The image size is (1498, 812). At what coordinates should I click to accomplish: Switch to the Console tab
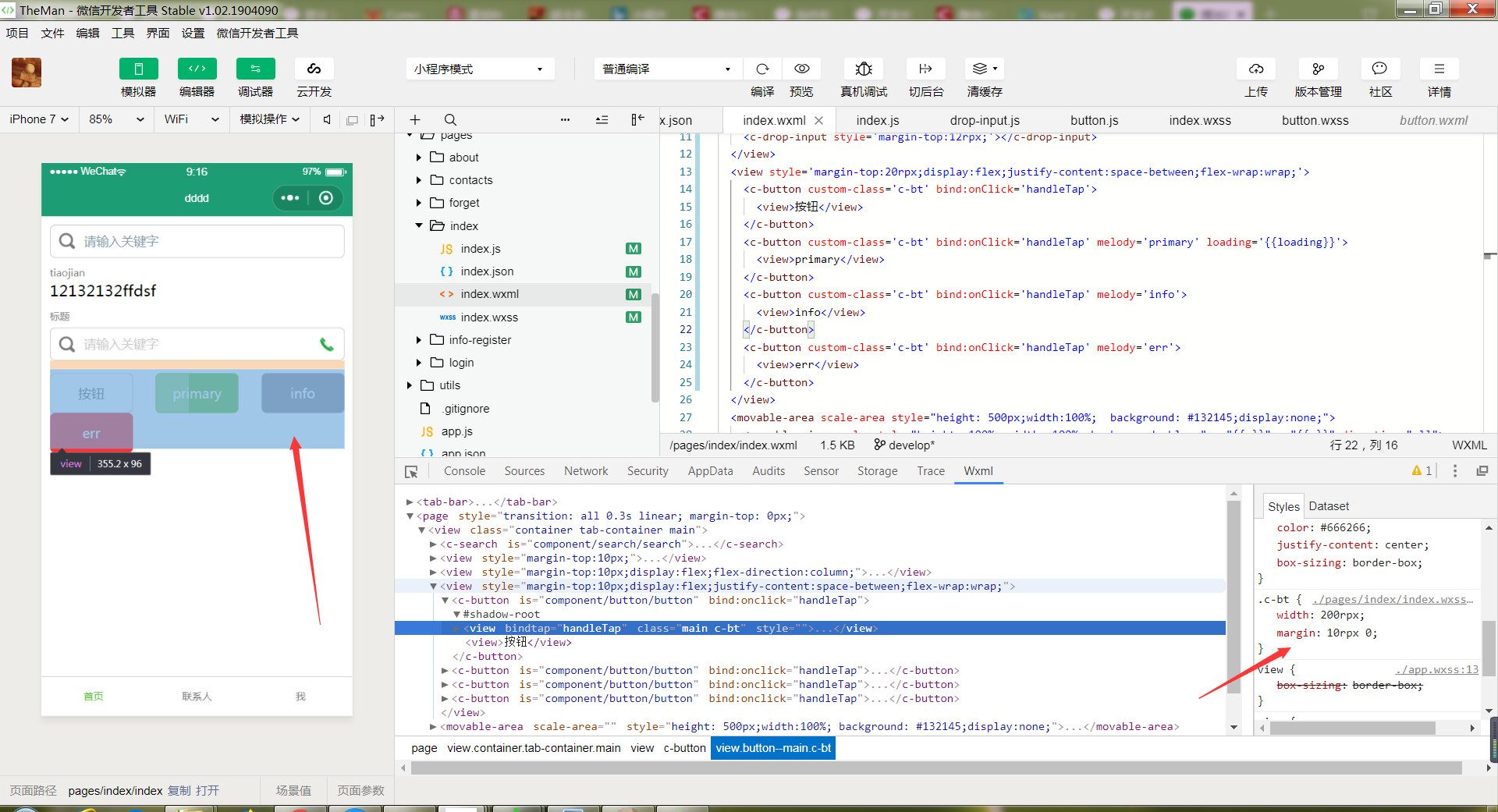click(x=464, y=471)
